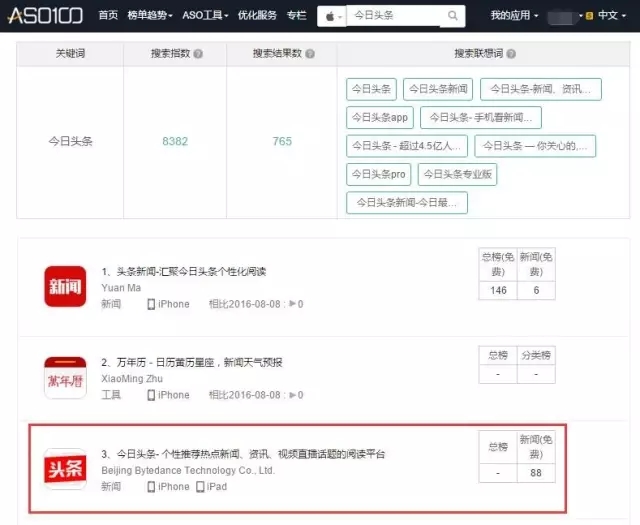Viewport: 640px width, 525px height.
Task: Click the help icon beside 搜索联想词
Action: (511, 54)
